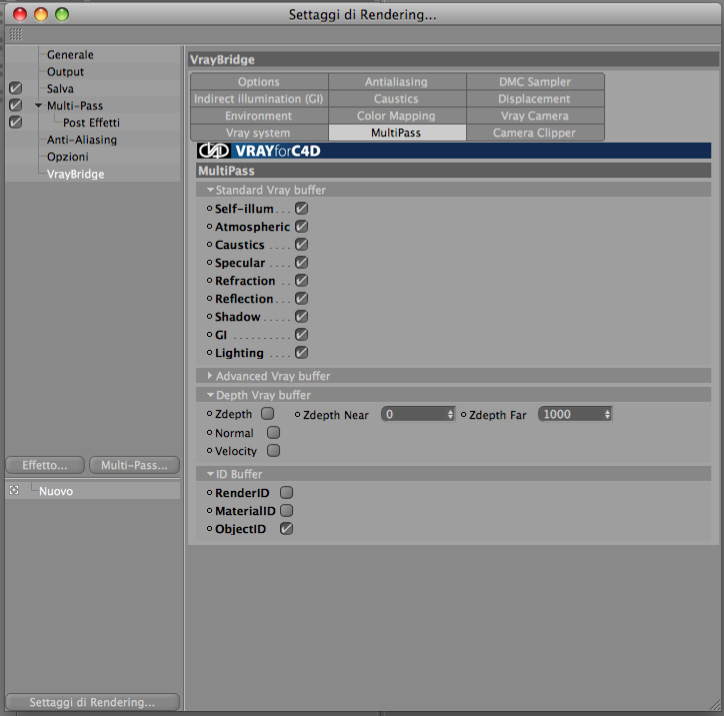Click the animation dot beside Zdepth Far
Screen dimensions: 724x716
point(464,415)
